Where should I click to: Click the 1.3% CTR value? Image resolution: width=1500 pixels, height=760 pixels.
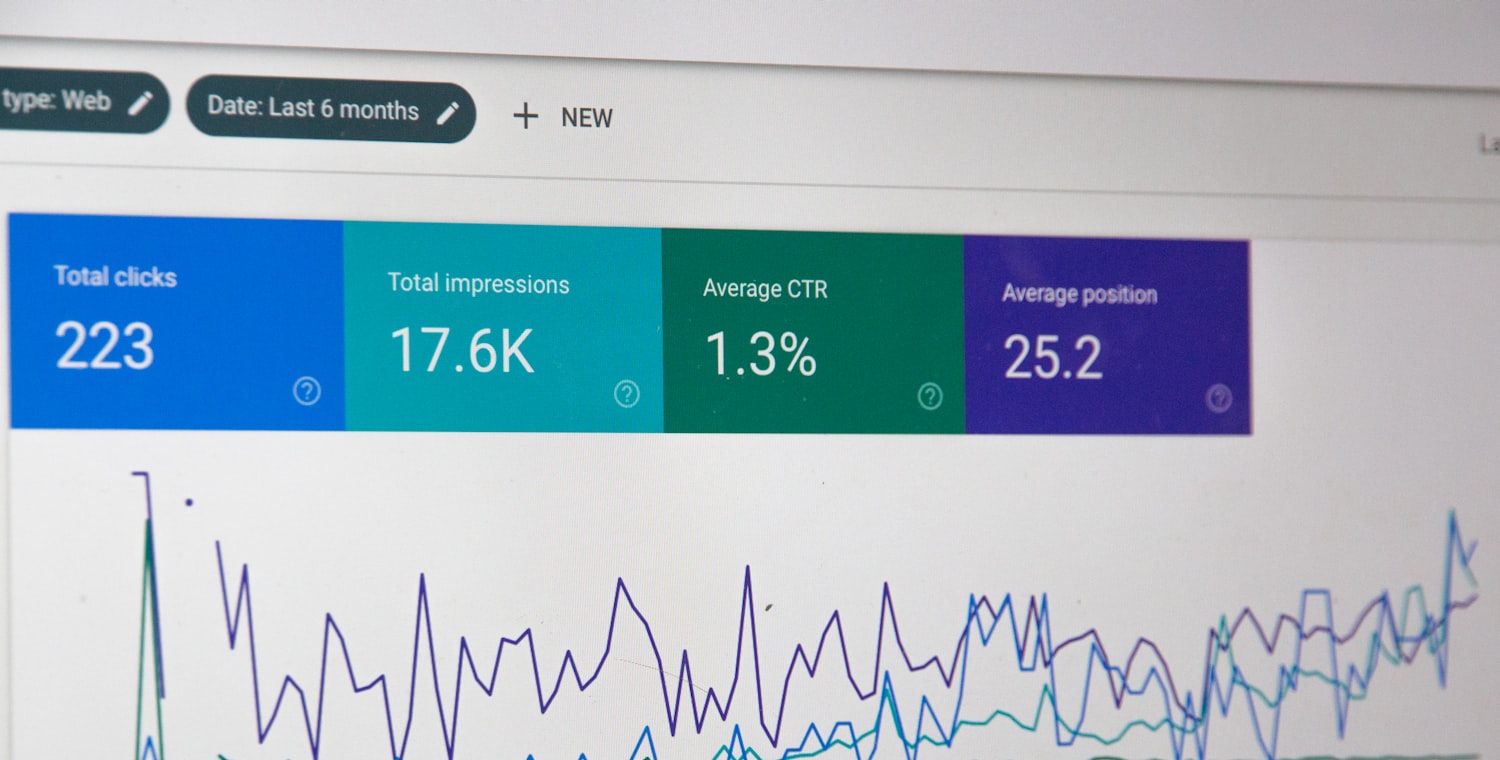[x=761, y=354]
